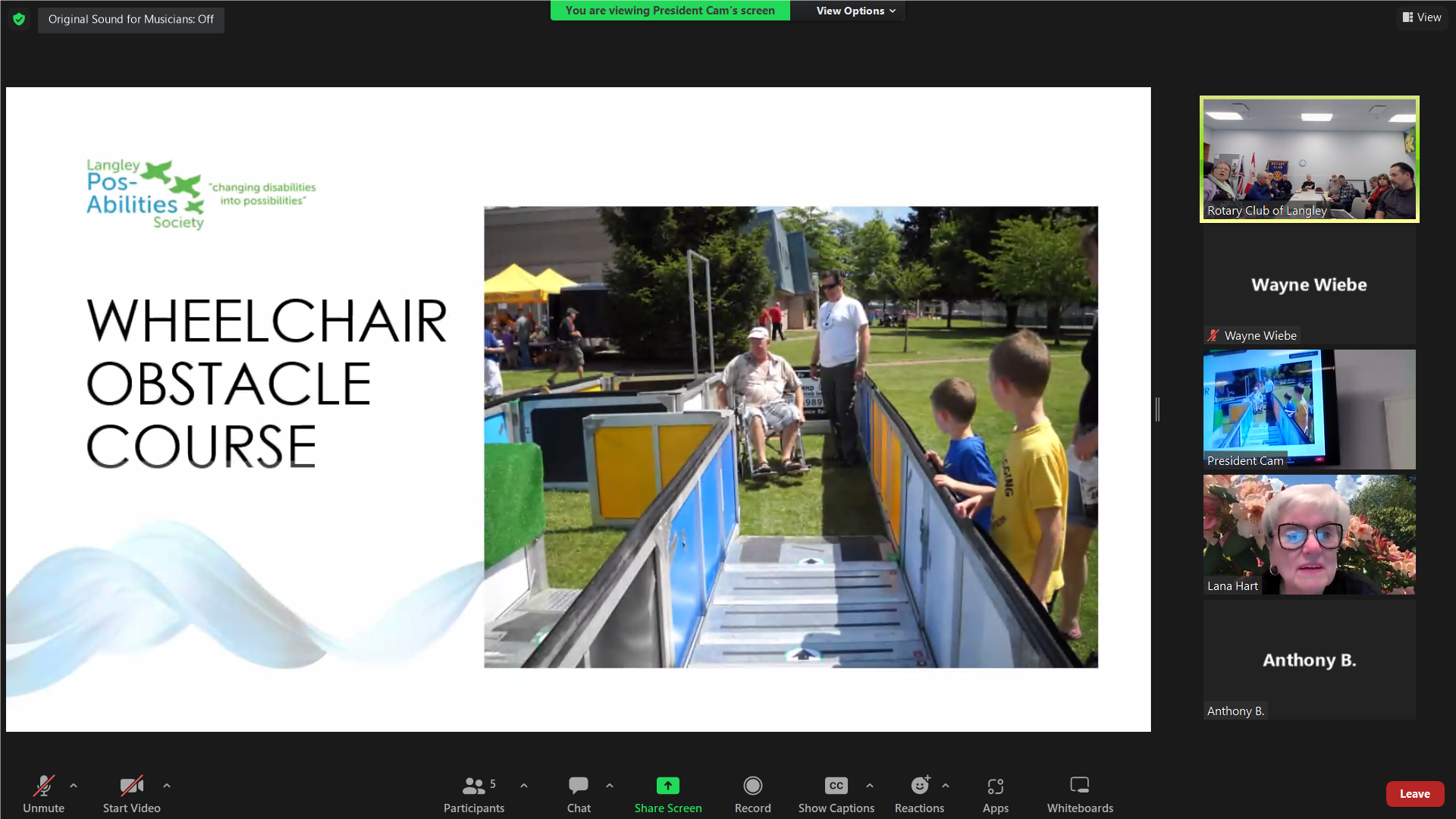Leave the meeting
Viewport: 1456px width, 819px height.
pyautogui.click(x=1414, y=794)
